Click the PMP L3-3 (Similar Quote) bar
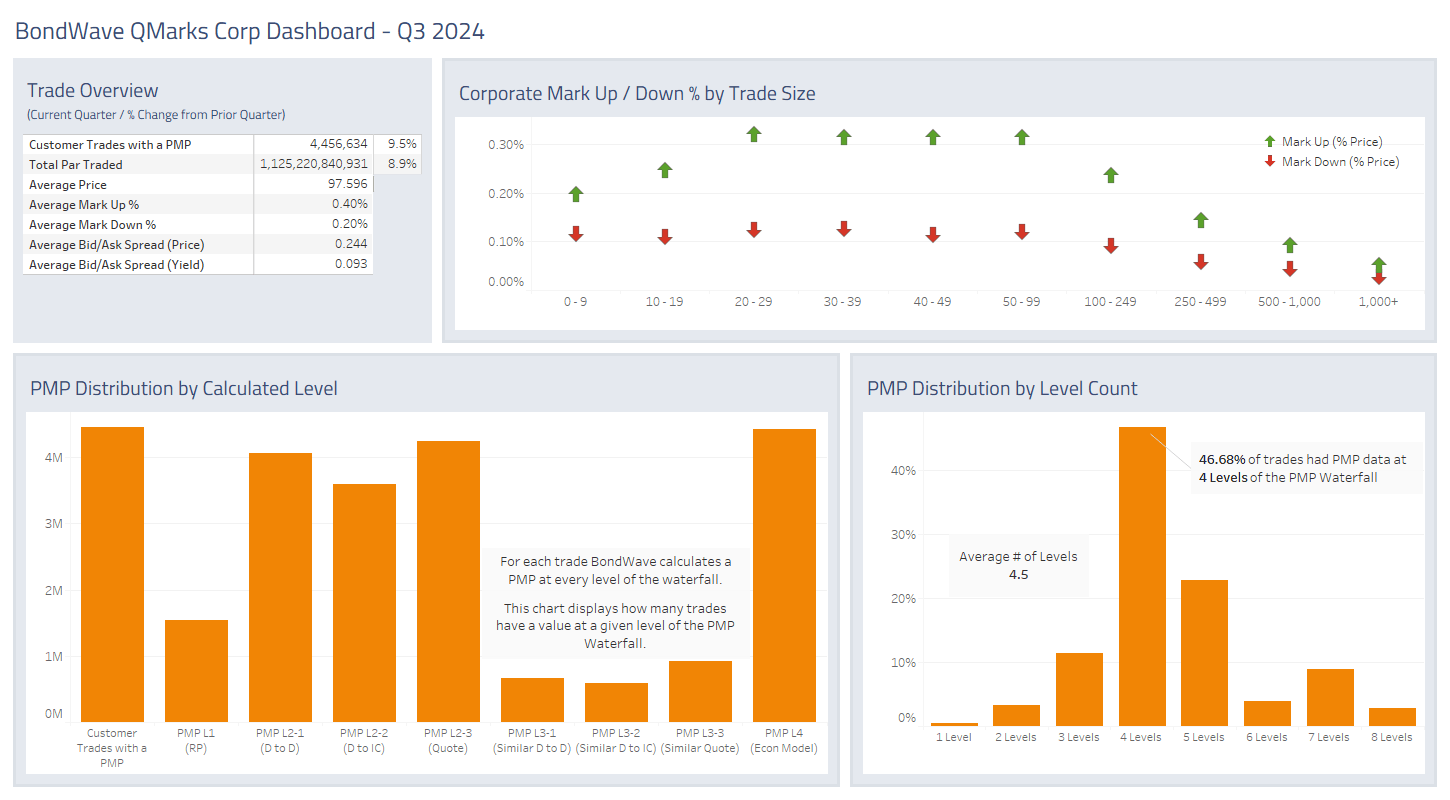Viewport: 1450px width, 800px height. (700, 691)
